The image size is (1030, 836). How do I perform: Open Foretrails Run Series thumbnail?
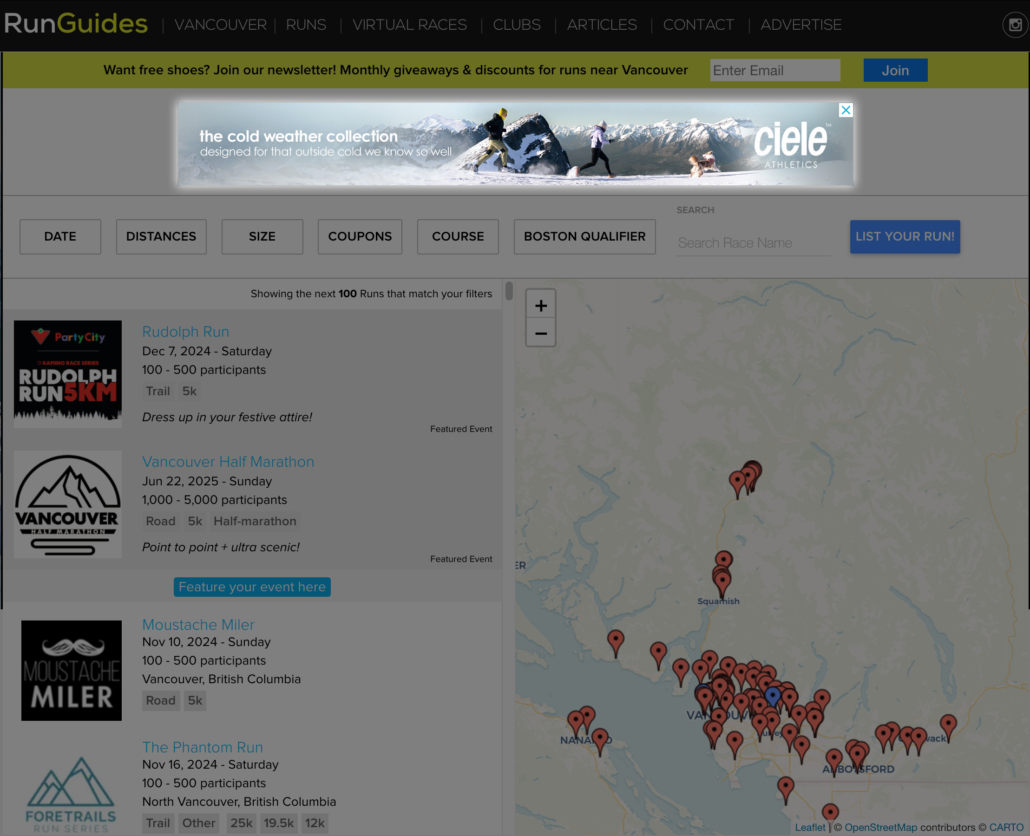(x=71, y=795)
